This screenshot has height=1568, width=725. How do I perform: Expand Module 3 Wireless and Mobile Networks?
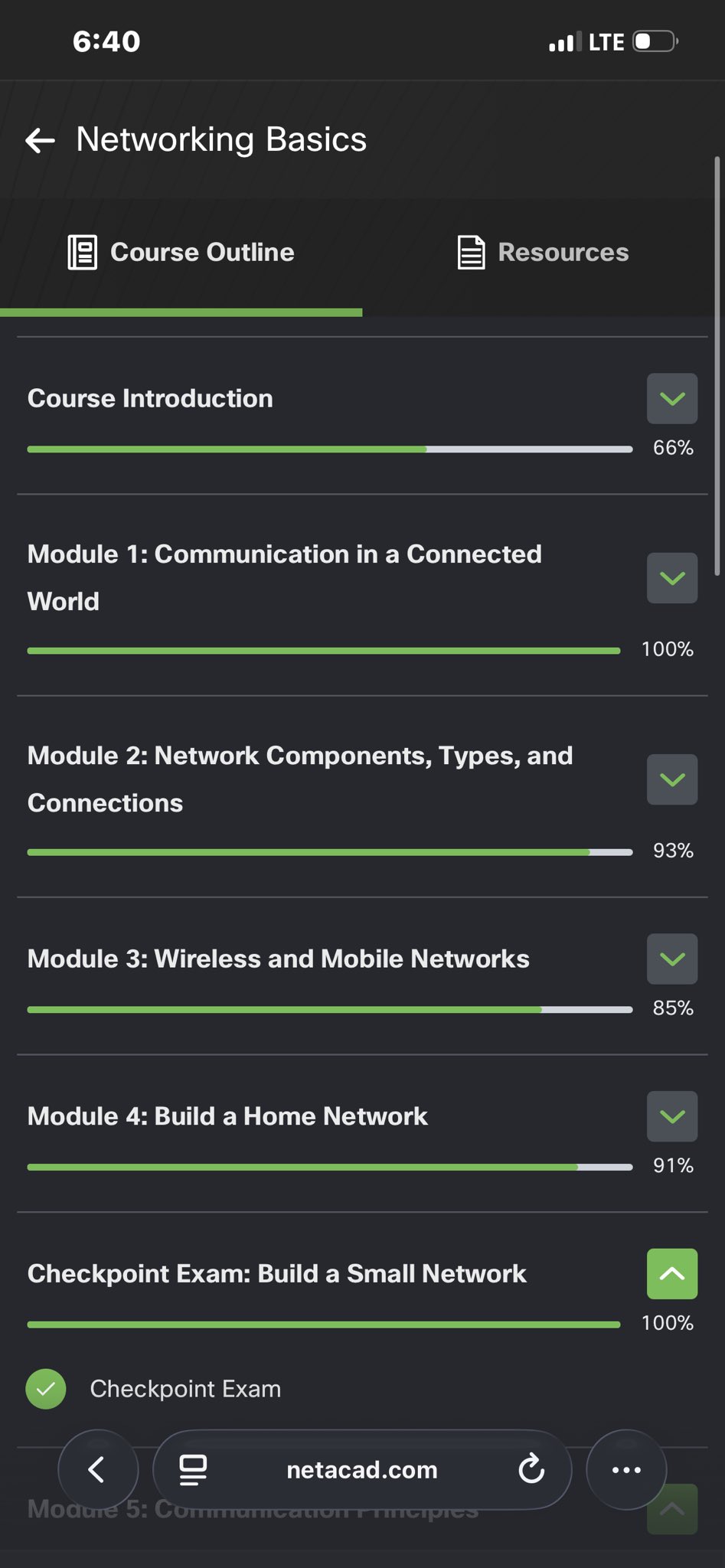tap(671, 959)
